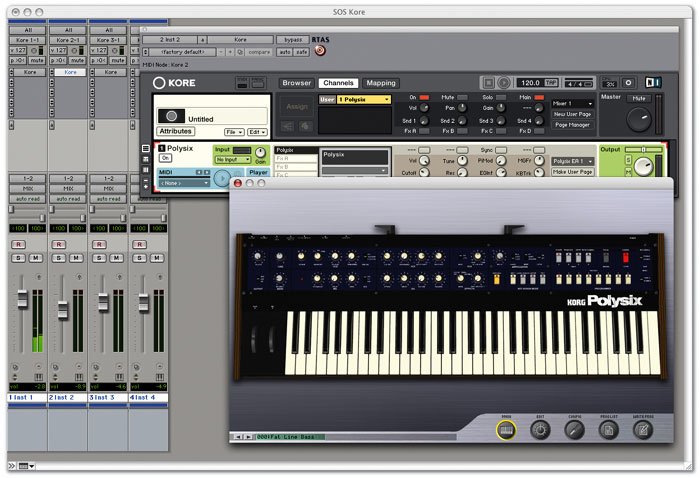Click the Kore list view sidebar icon
This screenshot has width=700, height=478.
146,149
